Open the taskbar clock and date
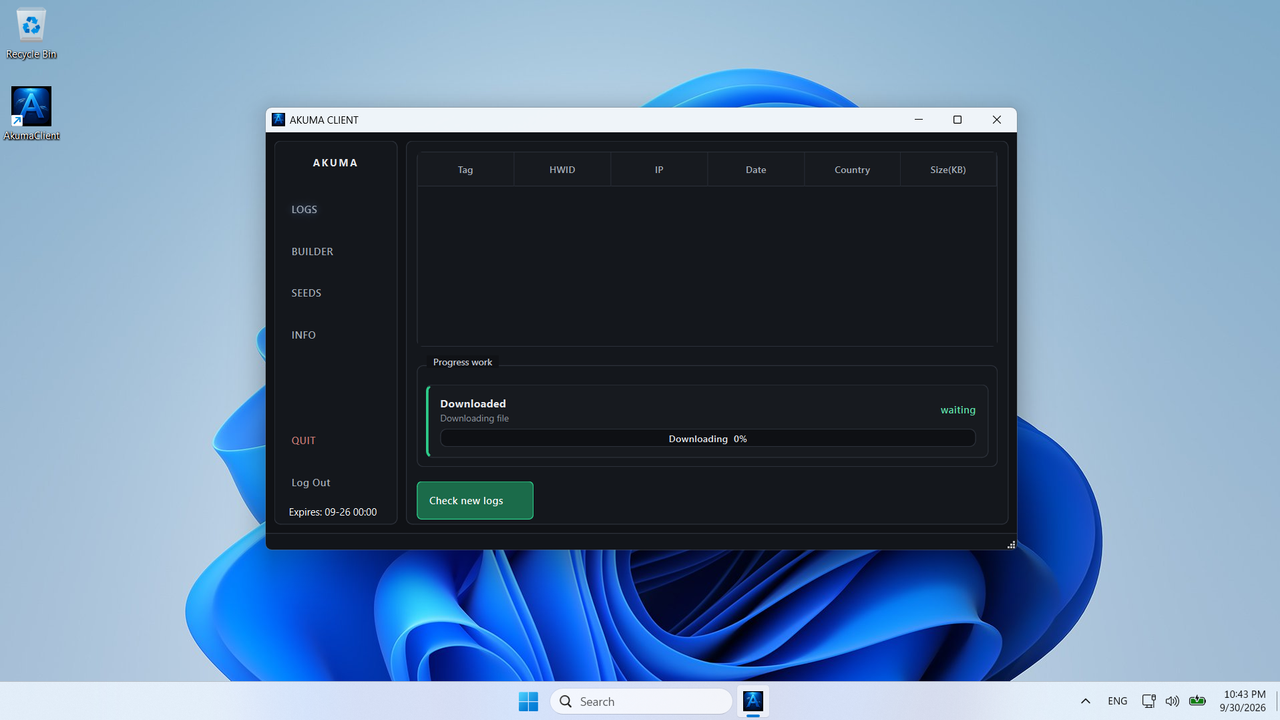This screenshot has height=720, width=1280. pyautogui.click(x=1244, y=701)
